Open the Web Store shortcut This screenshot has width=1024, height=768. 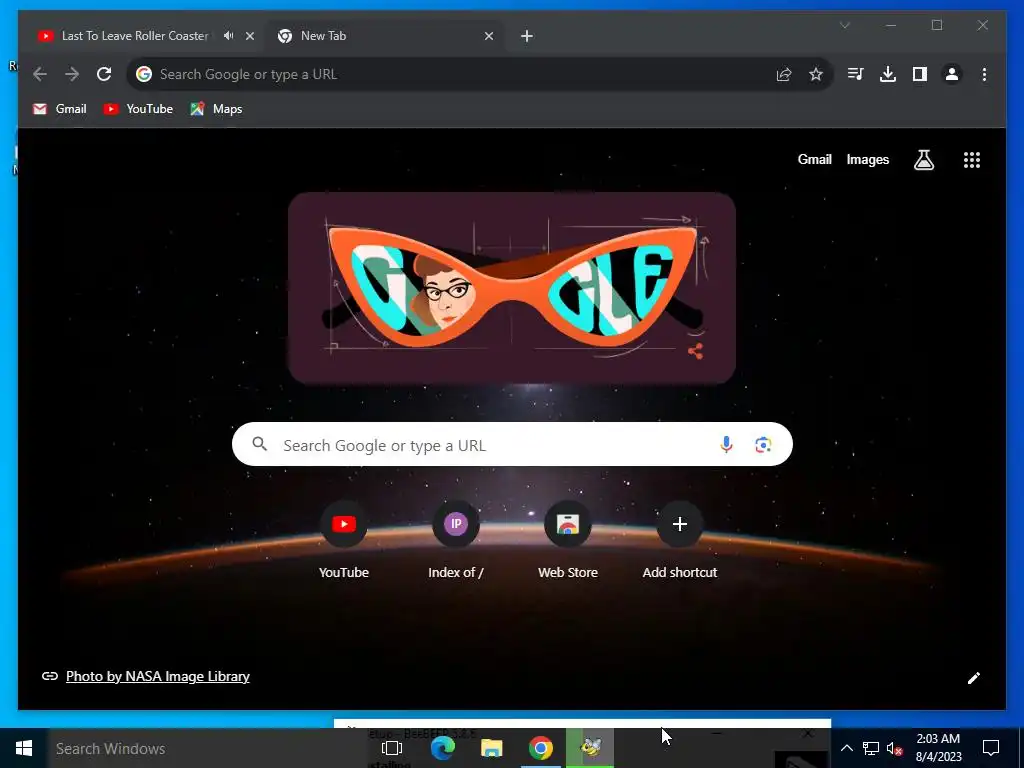click(x=568, y=539)
